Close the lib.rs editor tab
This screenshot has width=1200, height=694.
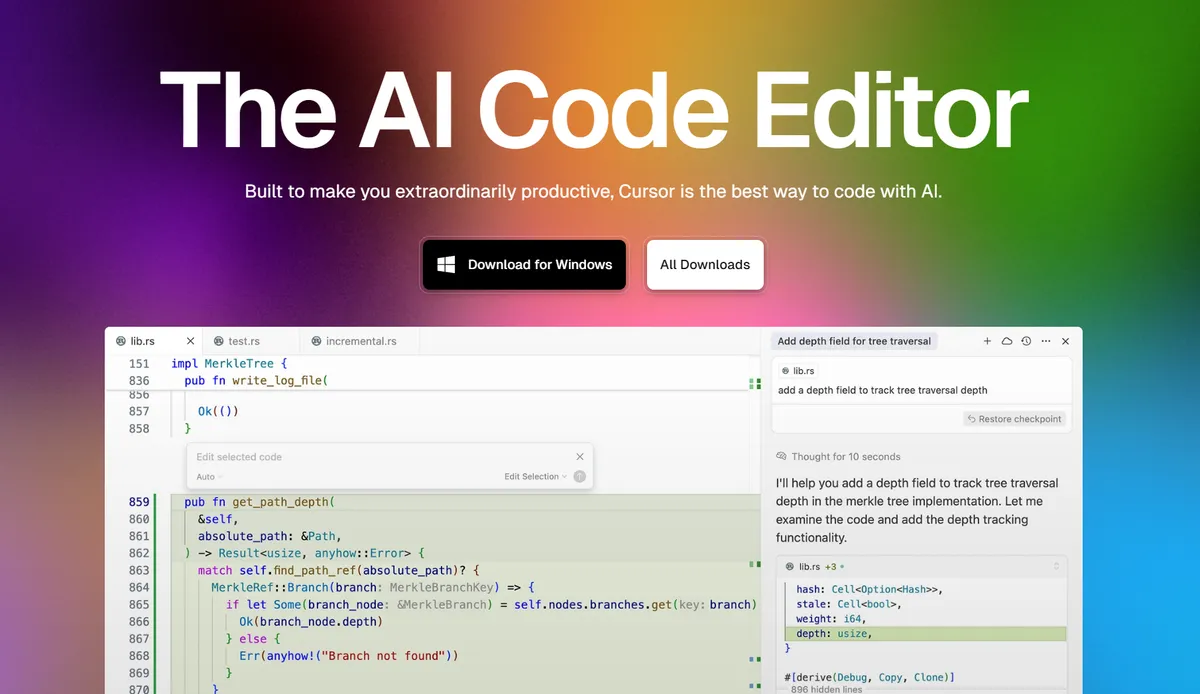point(190,341)
